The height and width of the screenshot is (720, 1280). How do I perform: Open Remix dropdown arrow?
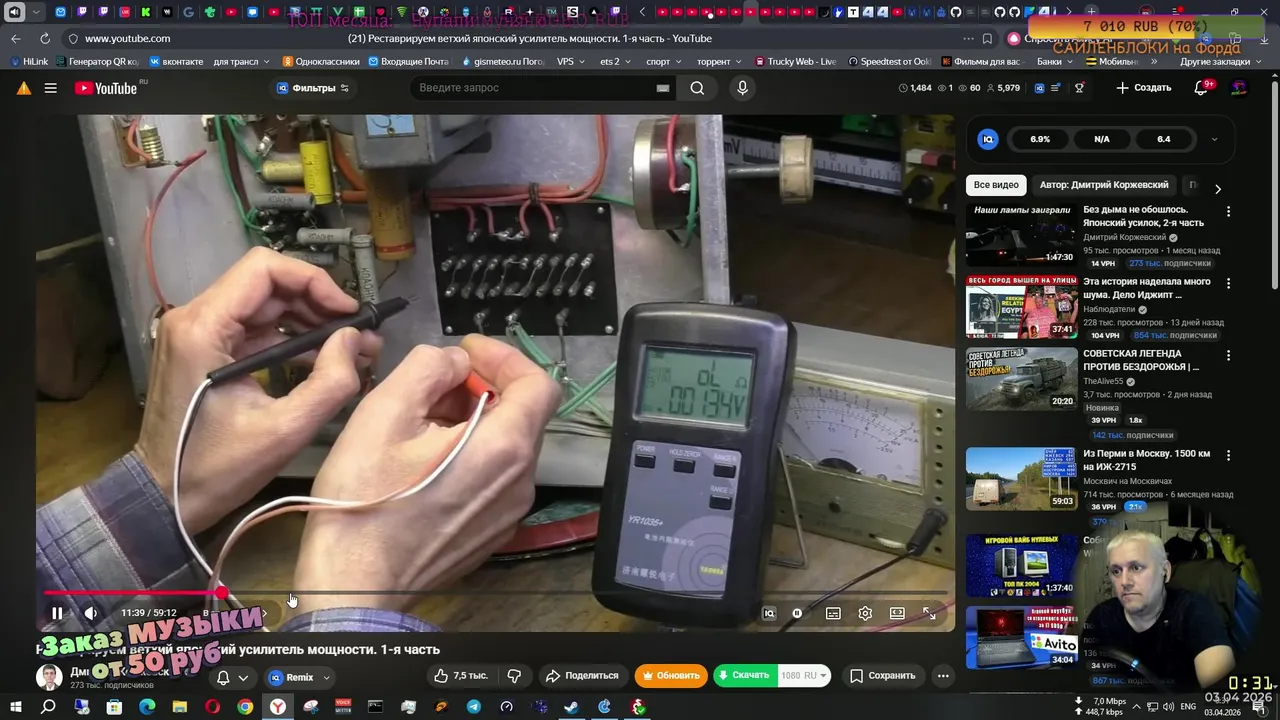326,678
